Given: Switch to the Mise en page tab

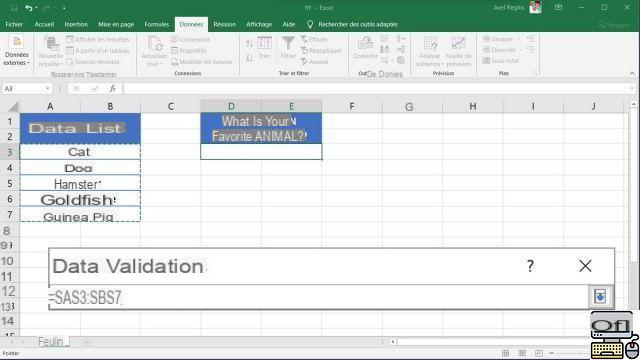Looking at the screenshot, I should click(116, 24).
